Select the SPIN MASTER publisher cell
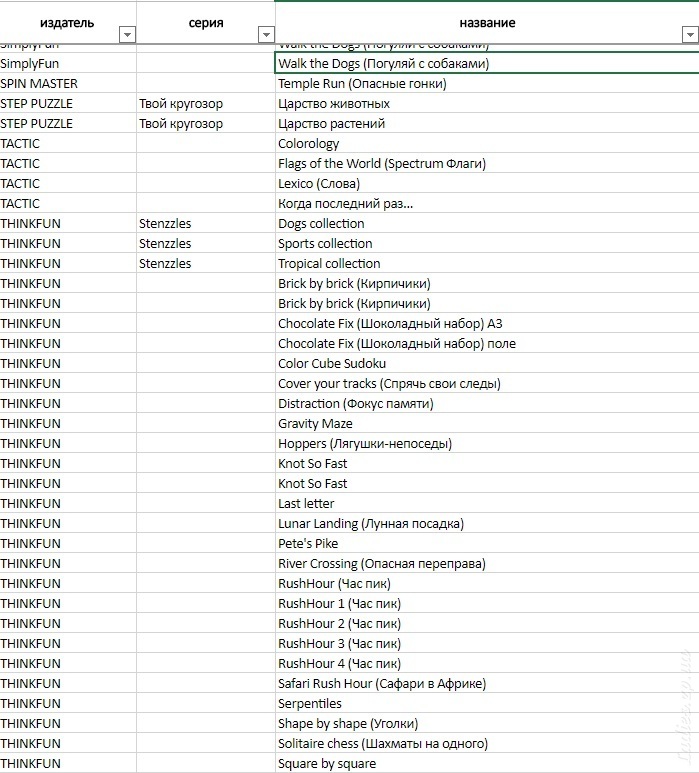The image size is (699, 773). click(x=68, y=84)
